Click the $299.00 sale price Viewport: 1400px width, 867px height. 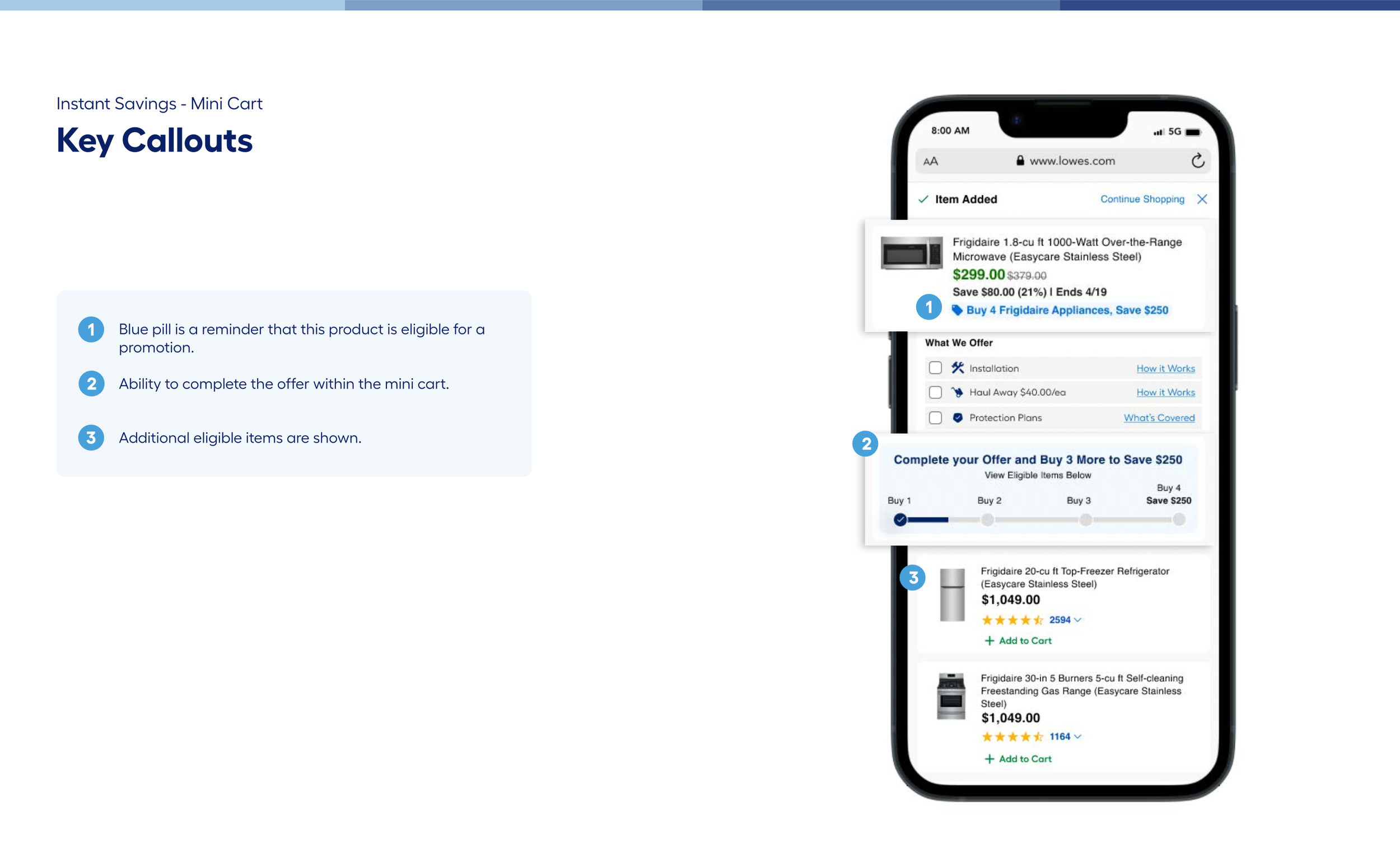click(x=978, y=275)
